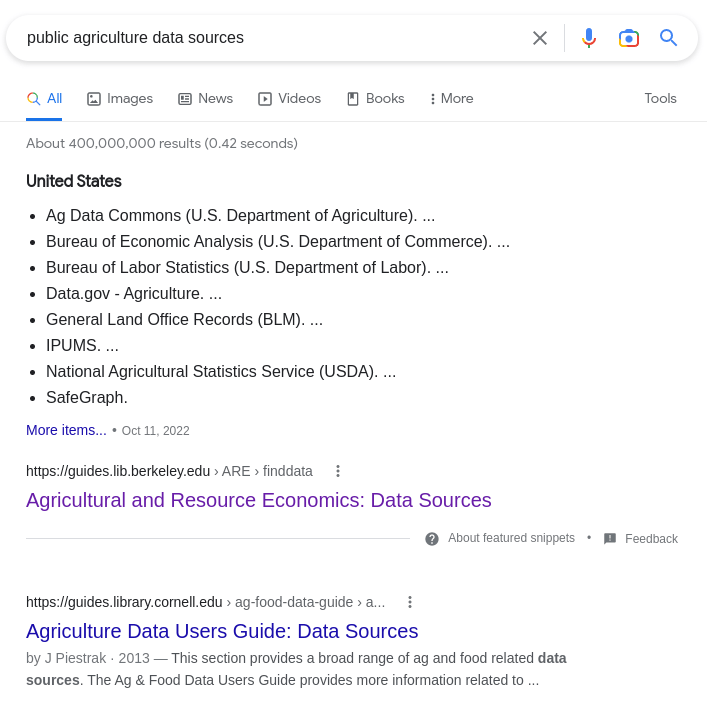The width and height of the screenshot is (707, 706).
Task: Open the Tools filter options
Action: coord(661,99)
